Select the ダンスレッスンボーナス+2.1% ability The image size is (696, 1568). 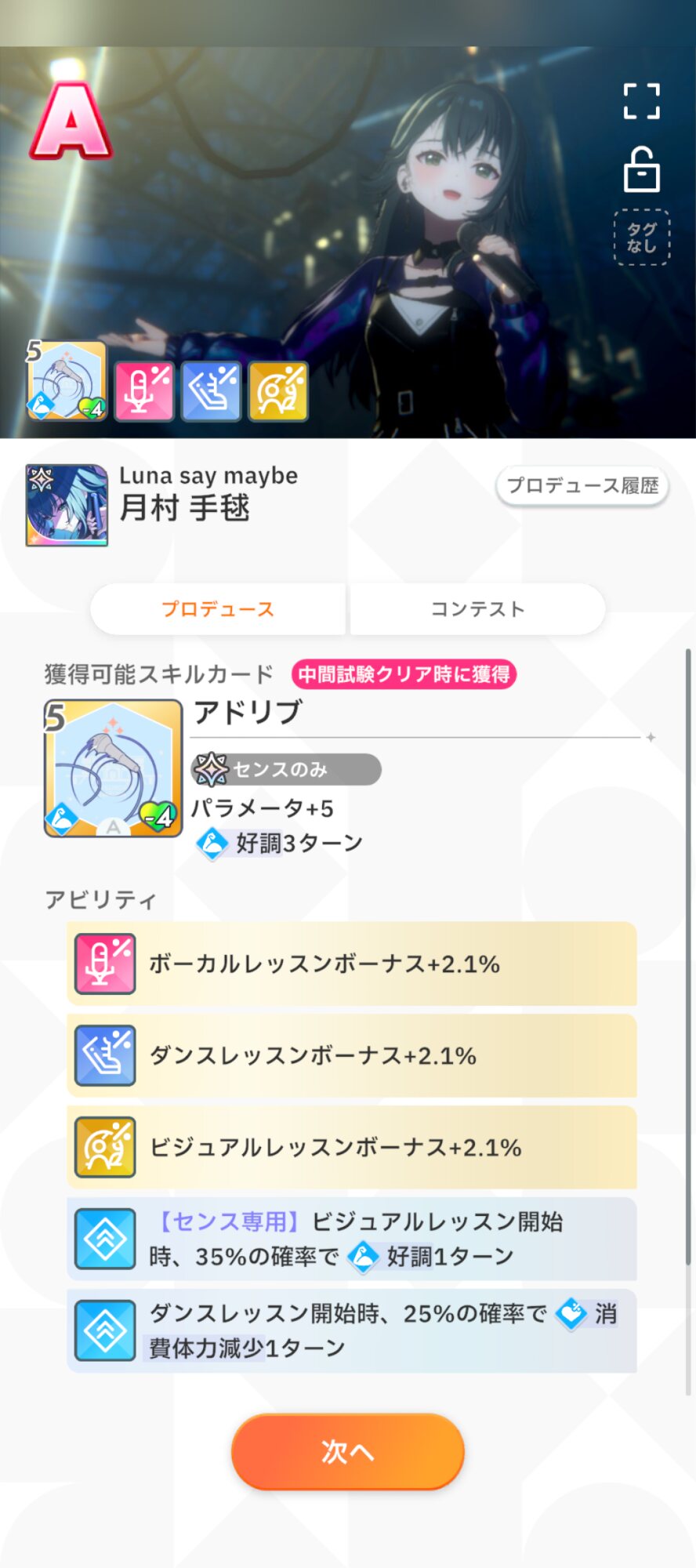tap(352, 1055)
